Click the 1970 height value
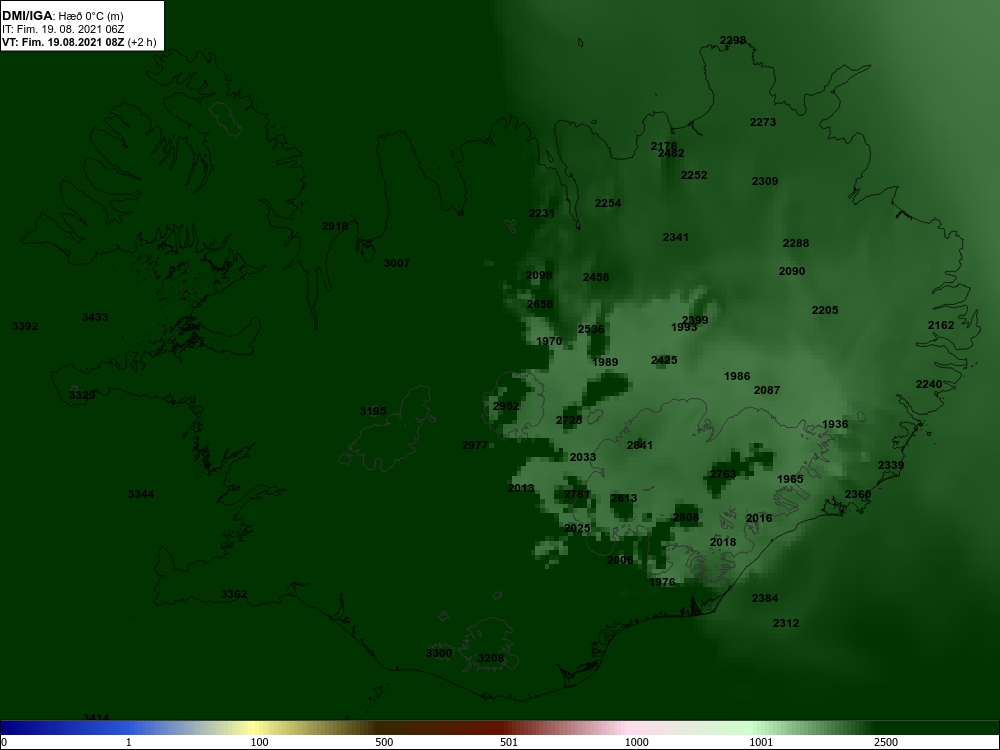 [549, 341]
